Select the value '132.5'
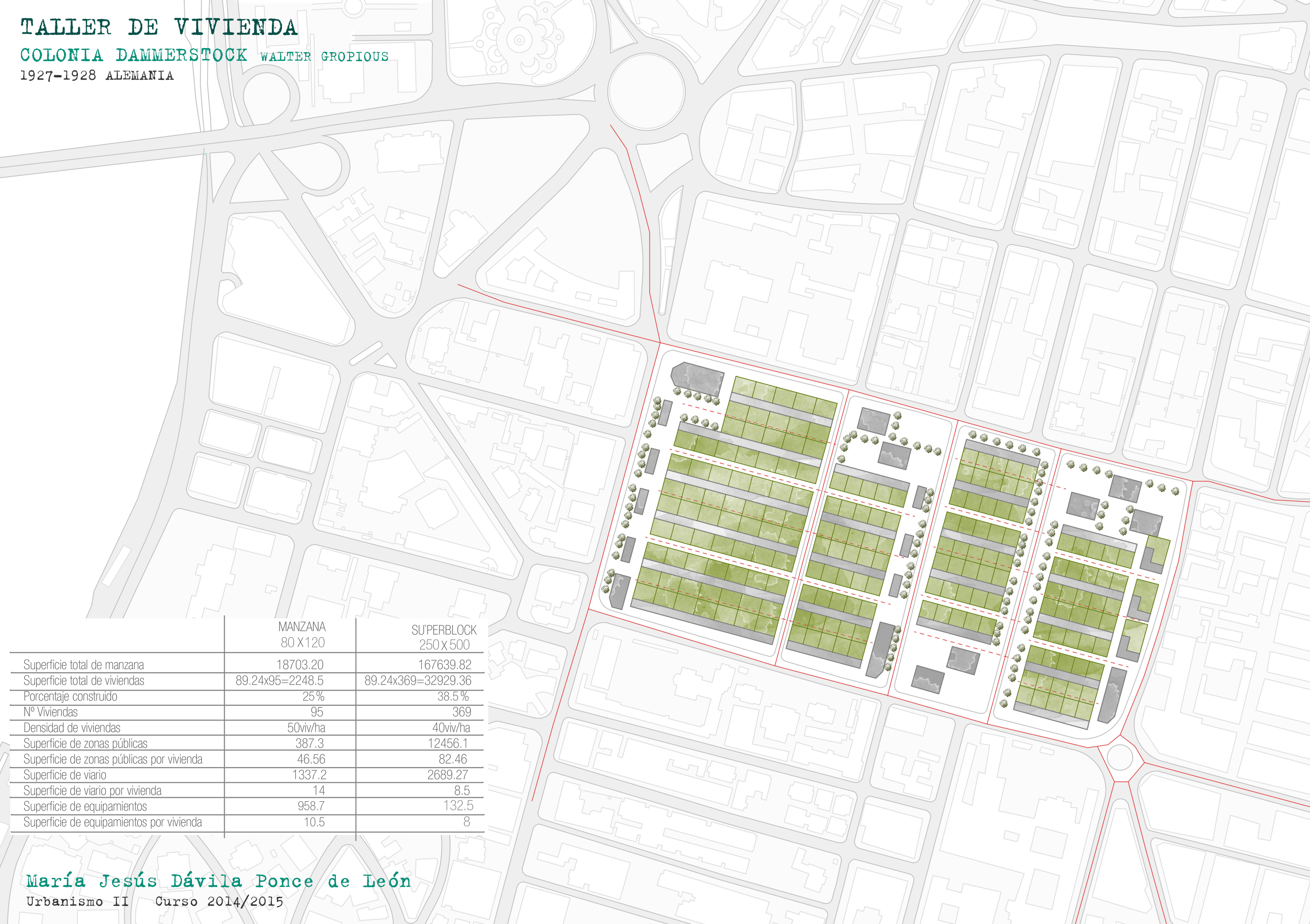This screenshot has height=924, width=1310. (458, 805)
